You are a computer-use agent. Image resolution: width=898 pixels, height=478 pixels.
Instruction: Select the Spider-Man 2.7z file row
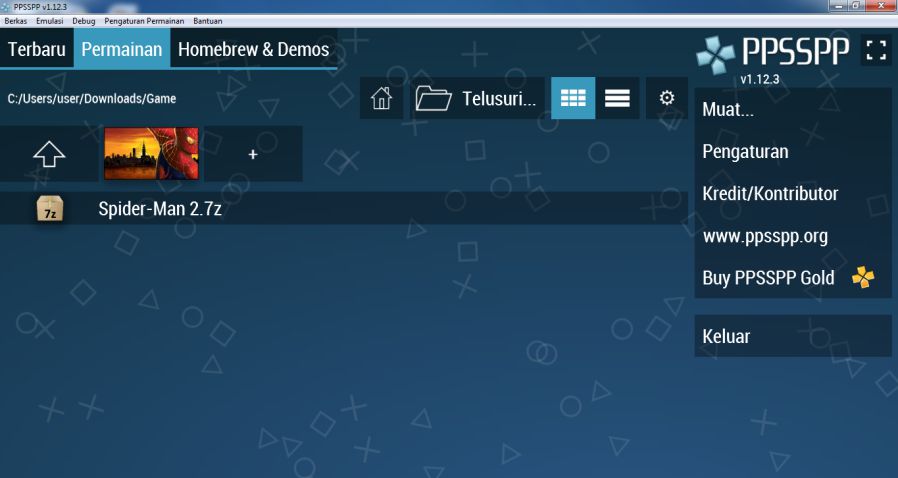tap(344, 208)
